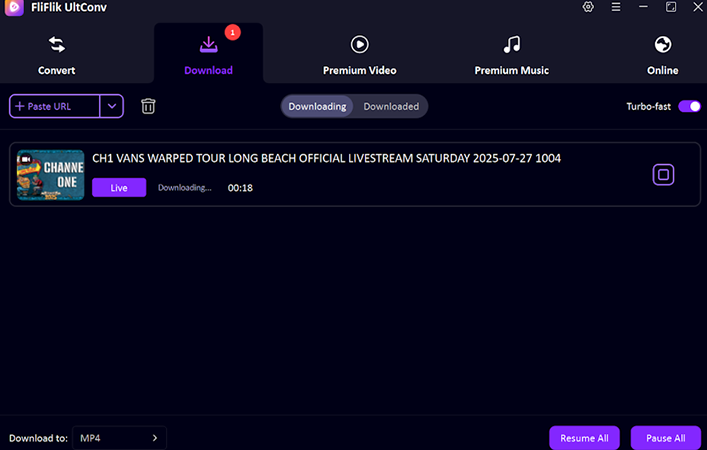Click Pause All button
Image resolution: width=707 pixels, height=450 pixels.
666,438
